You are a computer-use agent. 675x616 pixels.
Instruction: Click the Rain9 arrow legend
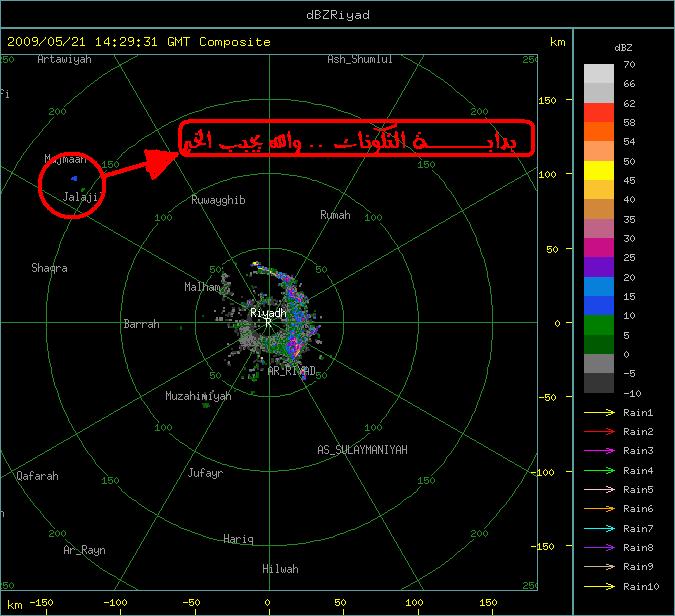[599, 566]
